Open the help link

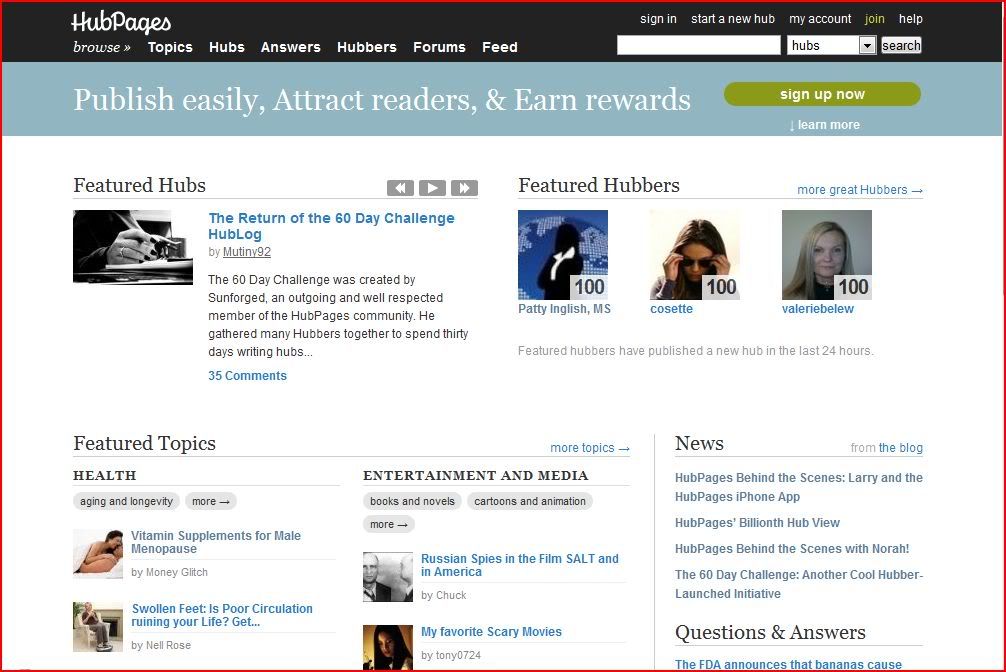pos(910,19)
